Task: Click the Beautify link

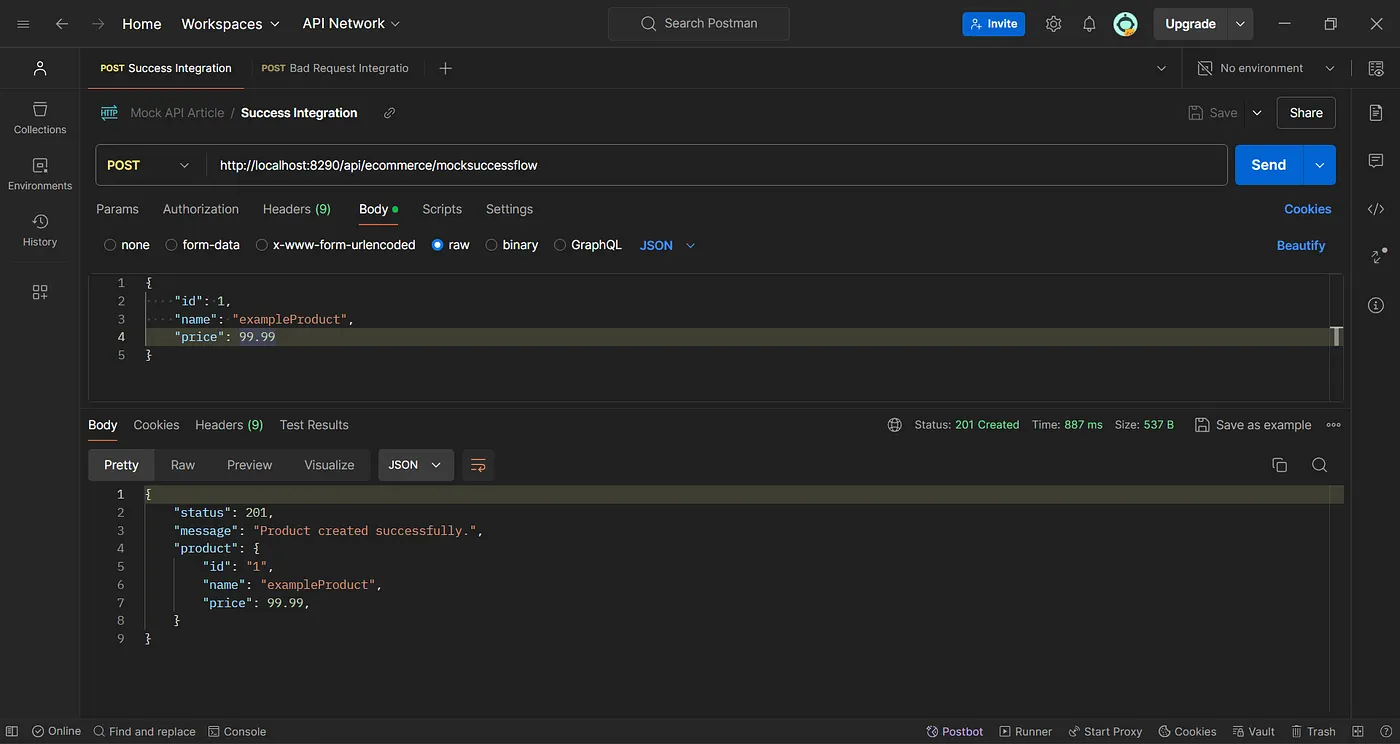Action: (x=1301, y=245)
